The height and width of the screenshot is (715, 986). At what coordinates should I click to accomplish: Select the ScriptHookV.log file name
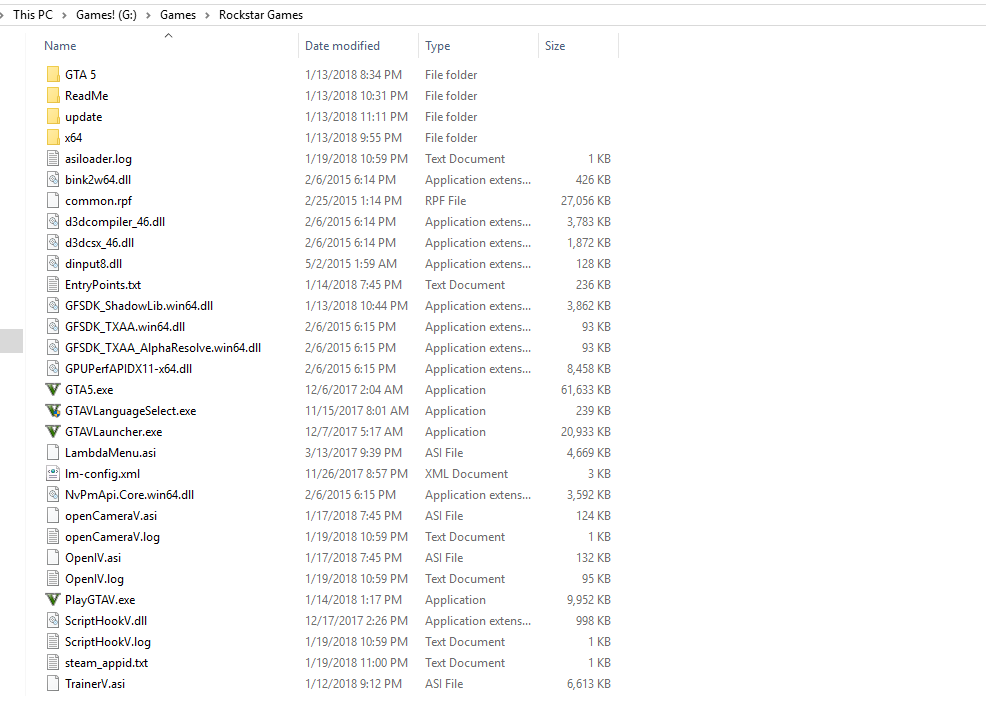tap(108, 642)
